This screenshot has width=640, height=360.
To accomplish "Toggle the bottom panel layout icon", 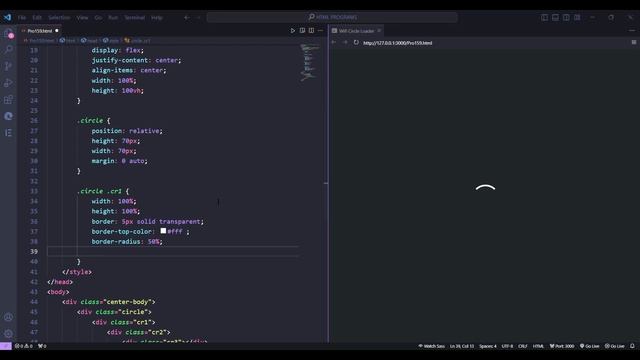I will click(556, 18).
